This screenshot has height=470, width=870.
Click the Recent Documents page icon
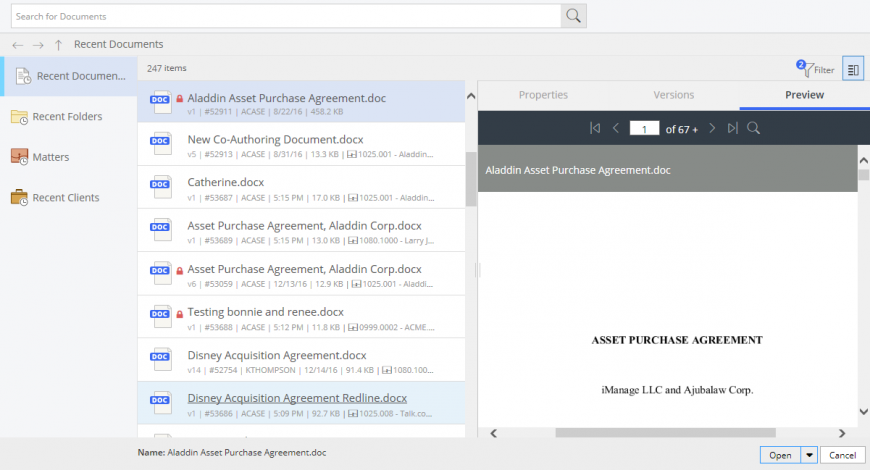point(23,76)
